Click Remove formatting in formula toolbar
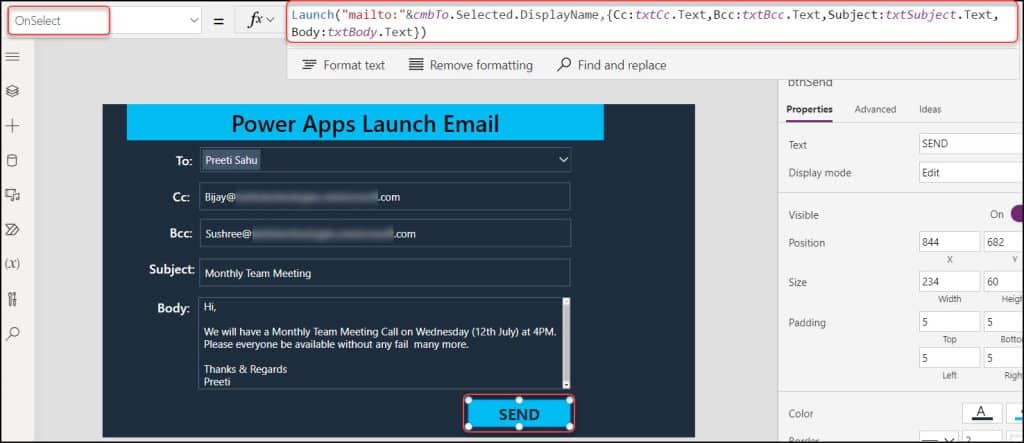The image size is (1024, 443). click(x=471, y=65)
